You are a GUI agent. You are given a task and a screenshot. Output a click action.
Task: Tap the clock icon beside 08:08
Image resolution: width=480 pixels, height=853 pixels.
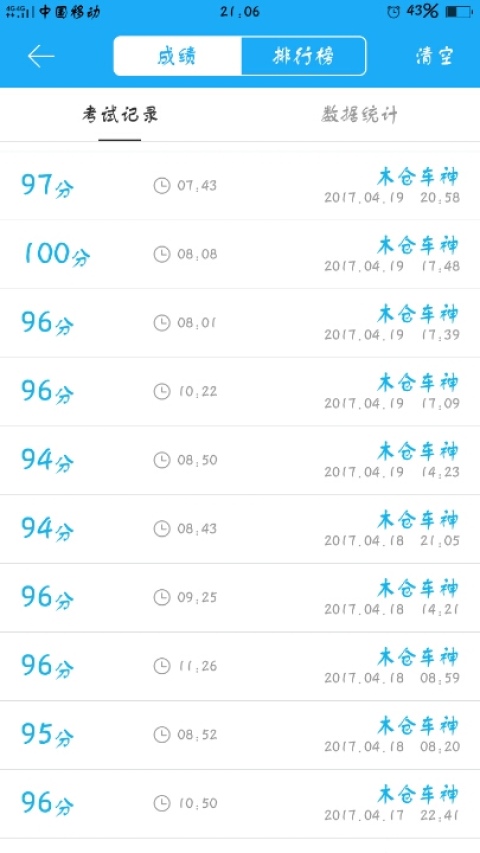(162, 255)
